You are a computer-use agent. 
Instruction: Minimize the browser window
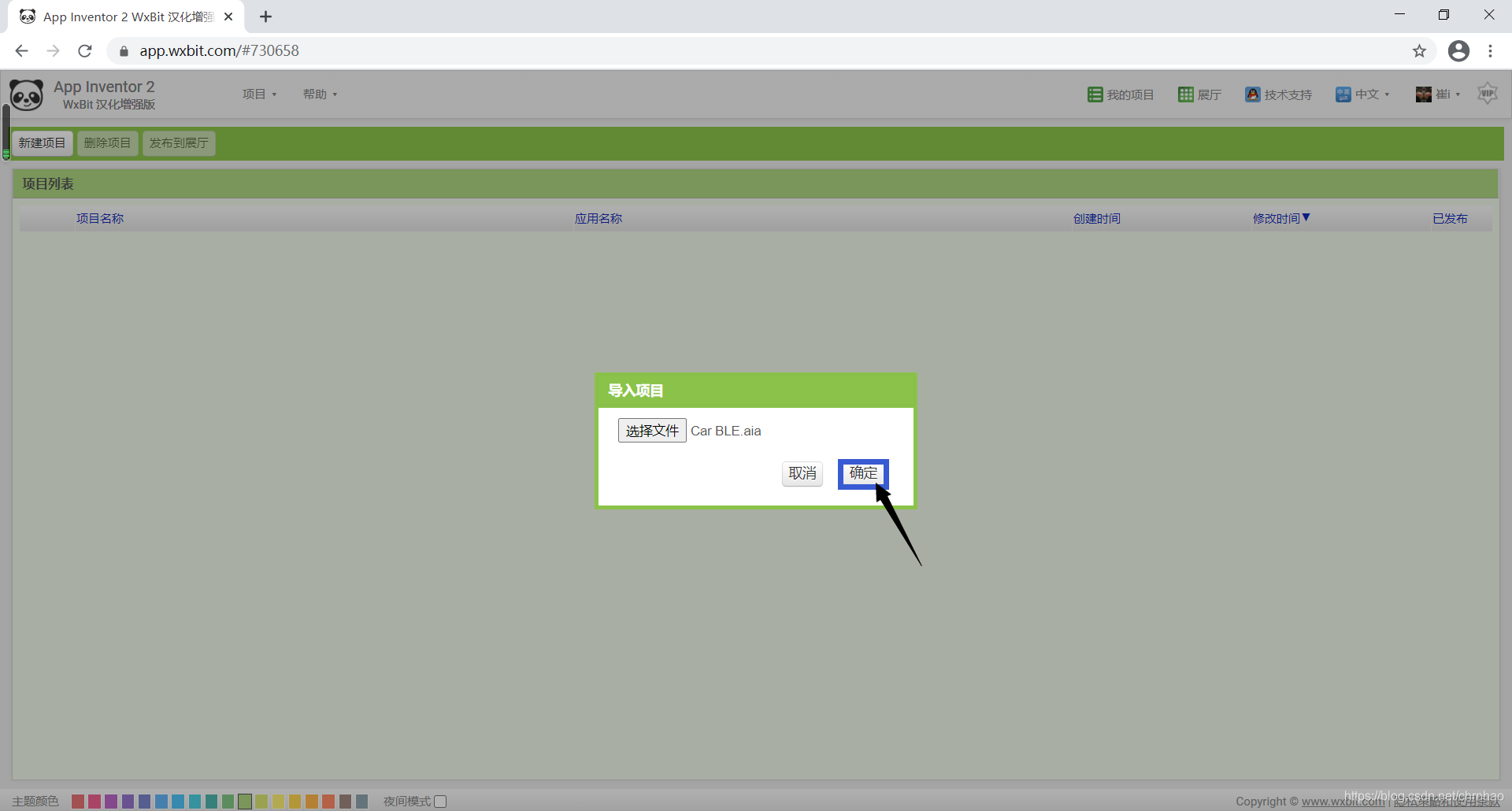[x=1399, y=15]
